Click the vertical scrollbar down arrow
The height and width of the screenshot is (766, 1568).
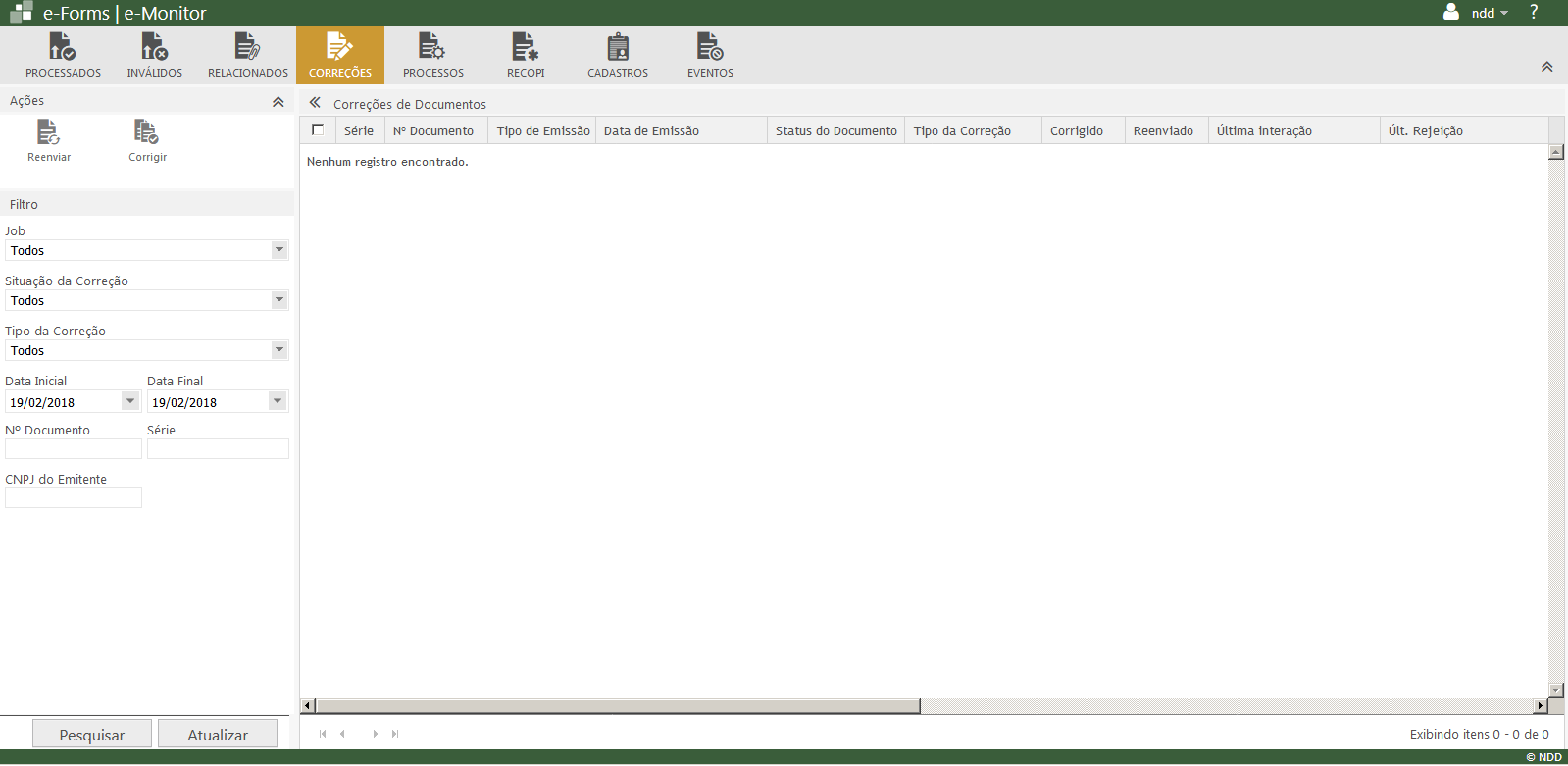pyautogui.click(x=1556, y=689)
